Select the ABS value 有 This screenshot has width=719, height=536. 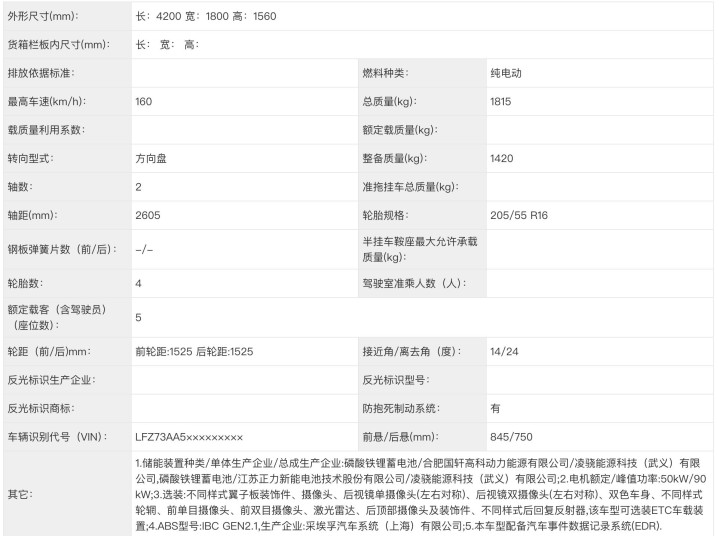pyautogui.click(x=495, y=409)
